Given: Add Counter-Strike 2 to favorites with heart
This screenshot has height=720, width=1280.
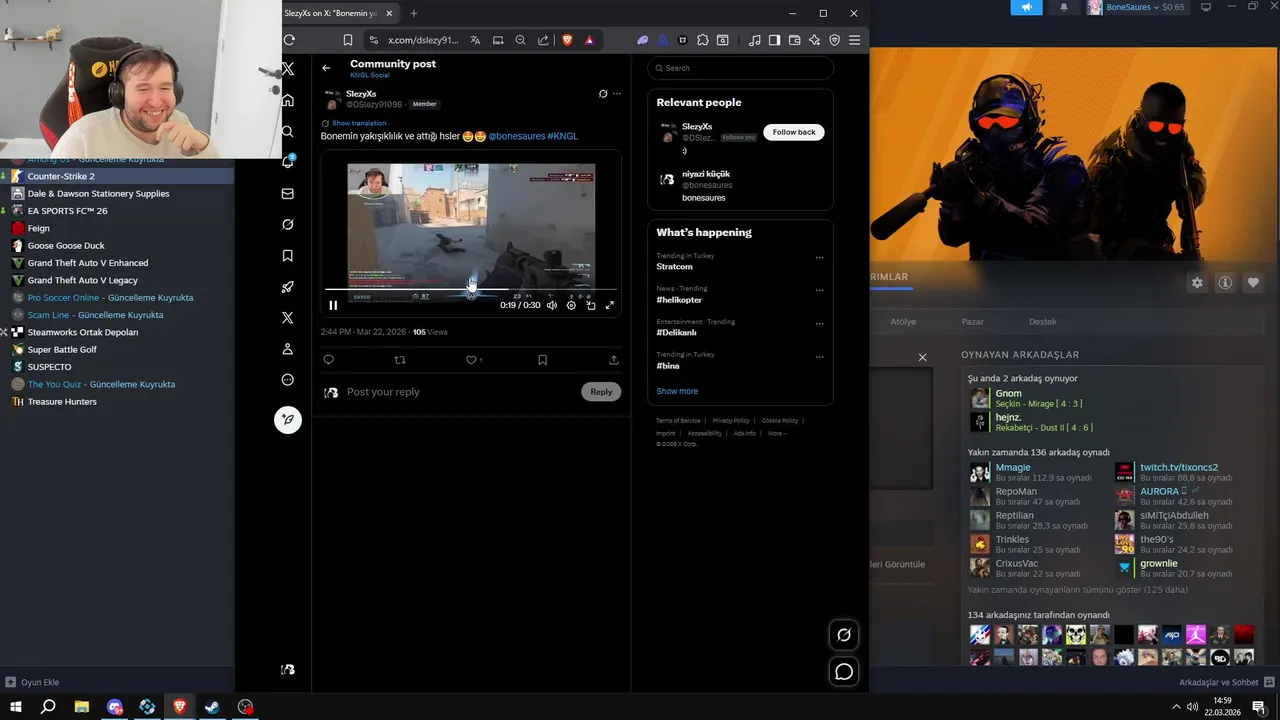Looking at the screenshot, I should 1253,283.
